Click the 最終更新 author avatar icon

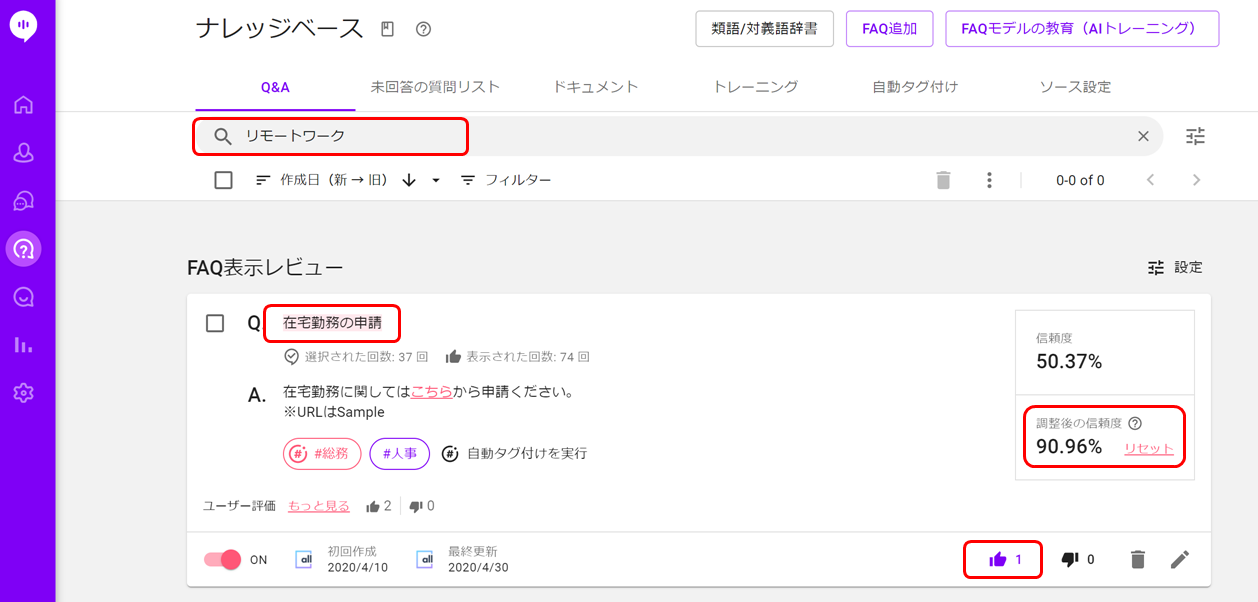coord(424,559)
